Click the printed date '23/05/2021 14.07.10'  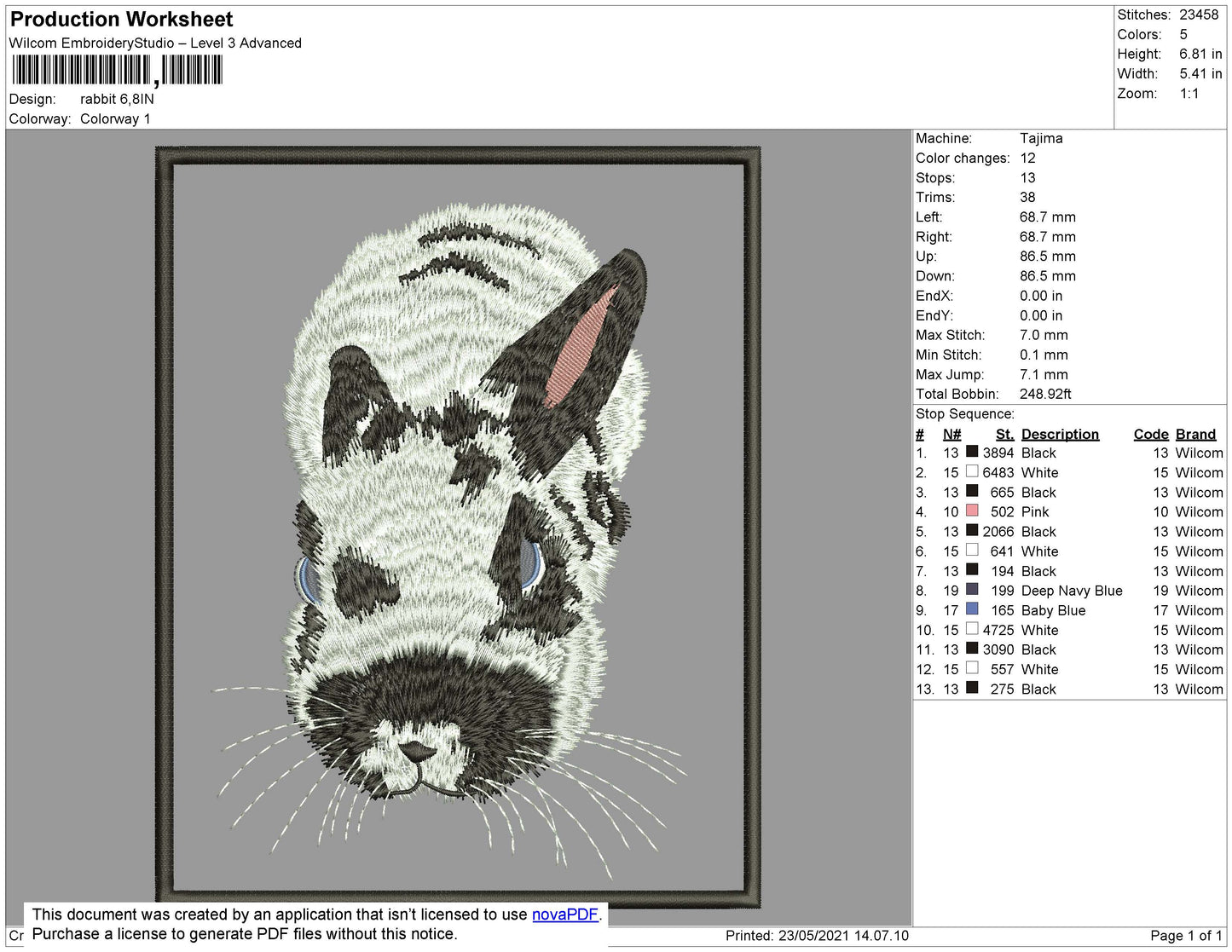click(x=843, y=935)
